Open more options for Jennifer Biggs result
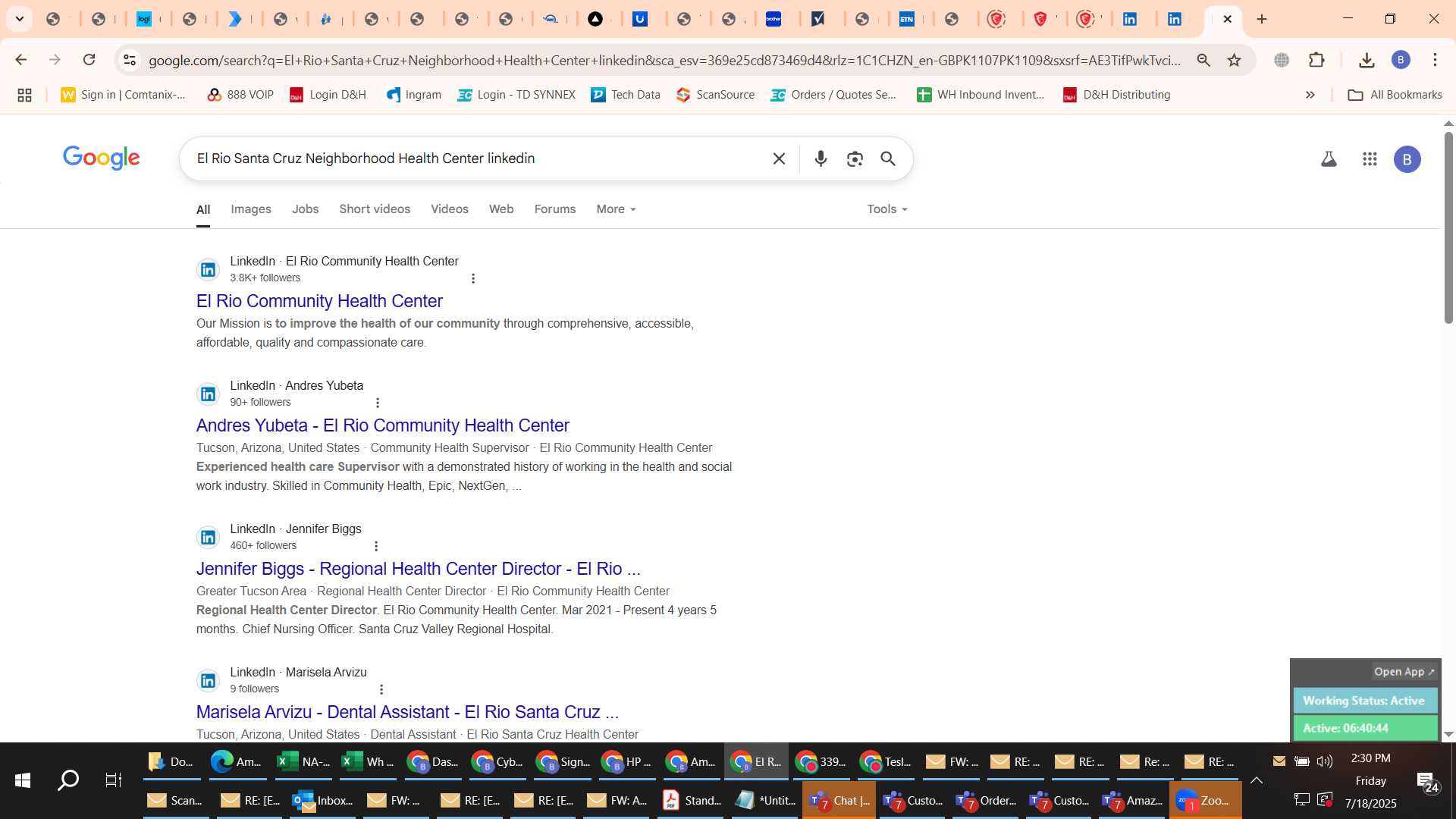This screenshot has height=819, width=1456. [376, 546]
